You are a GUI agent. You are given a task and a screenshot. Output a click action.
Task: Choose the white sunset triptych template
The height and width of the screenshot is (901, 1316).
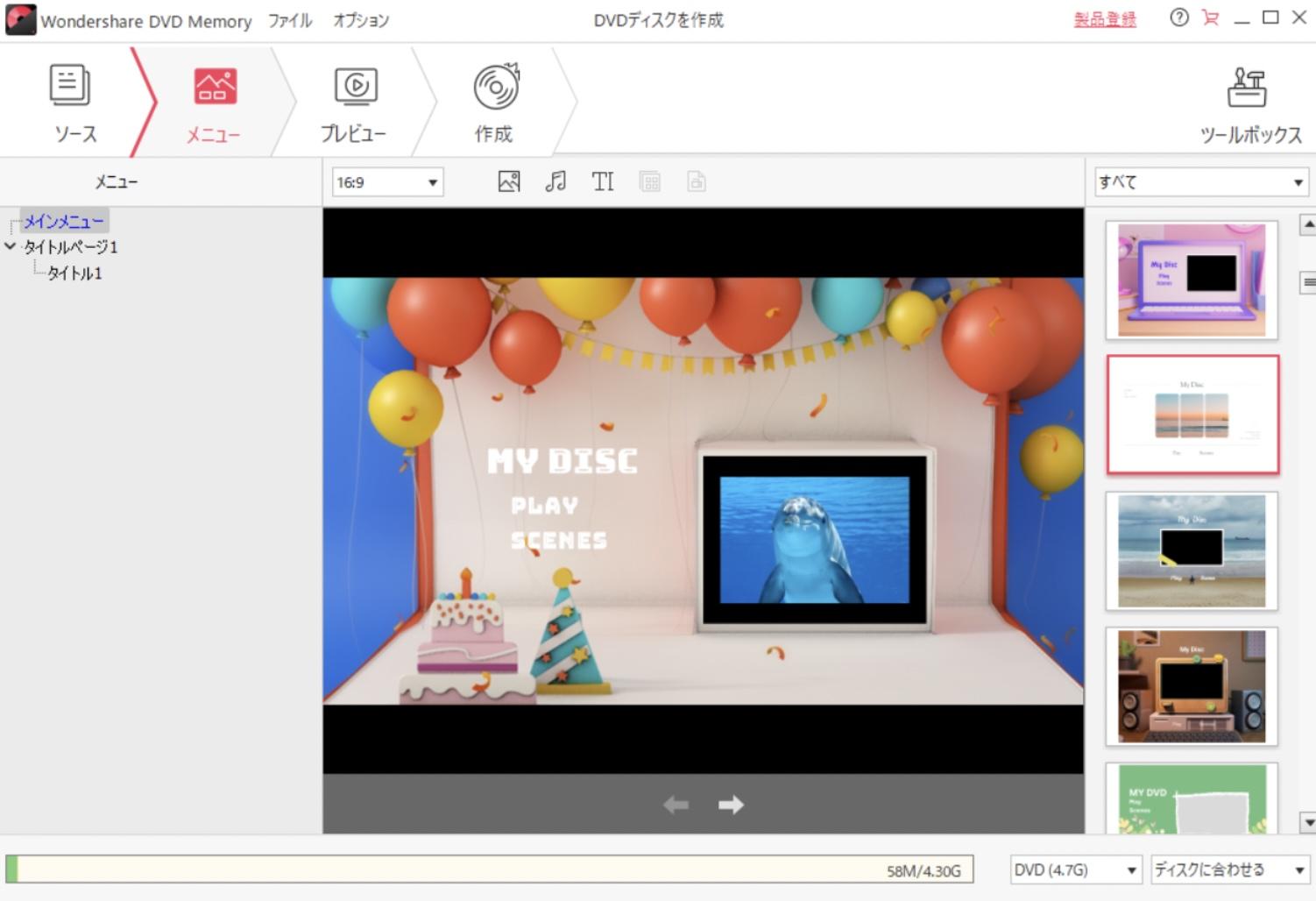click(x=1192, y=415)
